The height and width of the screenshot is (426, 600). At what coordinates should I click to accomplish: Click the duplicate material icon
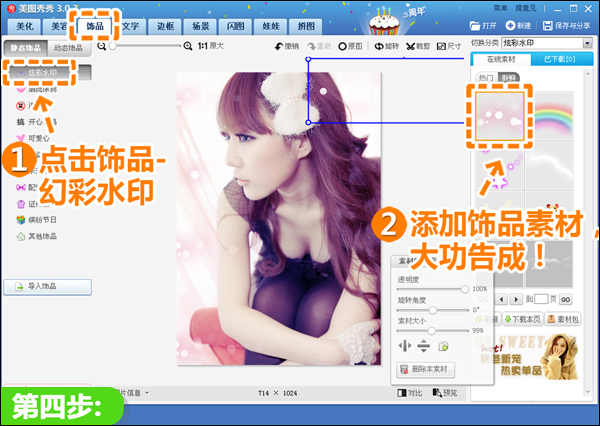[x=443, y=346]
